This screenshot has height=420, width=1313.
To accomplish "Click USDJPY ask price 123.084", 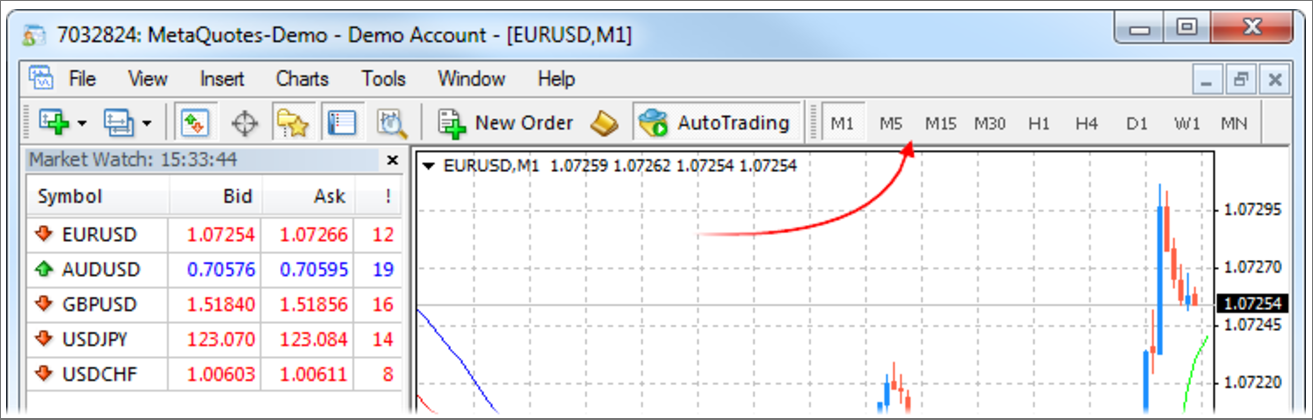I will (314, 339).
